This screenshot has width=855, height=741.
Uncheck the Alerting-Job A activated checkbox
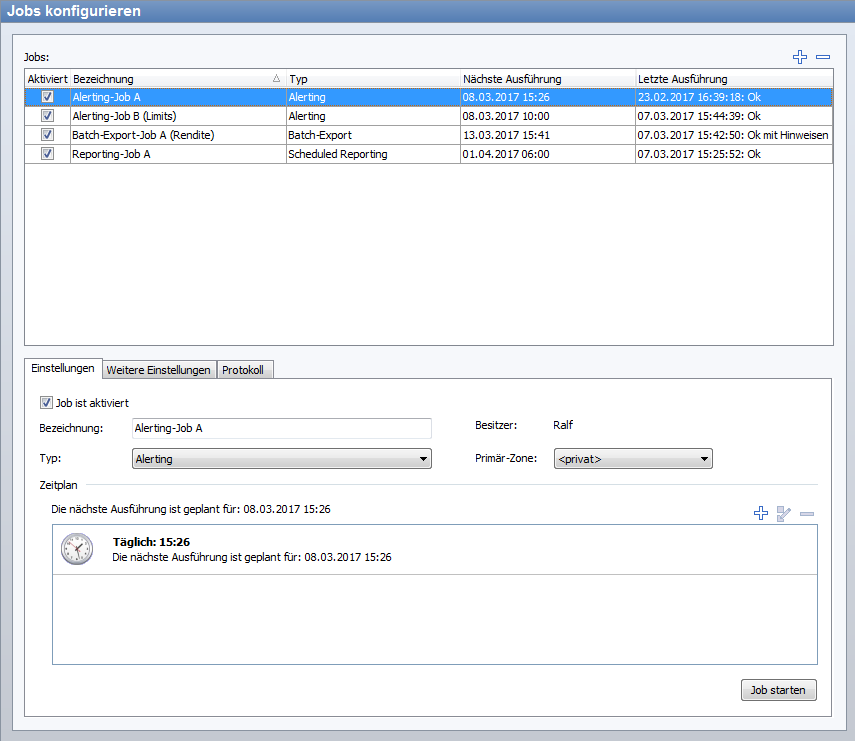47,97
